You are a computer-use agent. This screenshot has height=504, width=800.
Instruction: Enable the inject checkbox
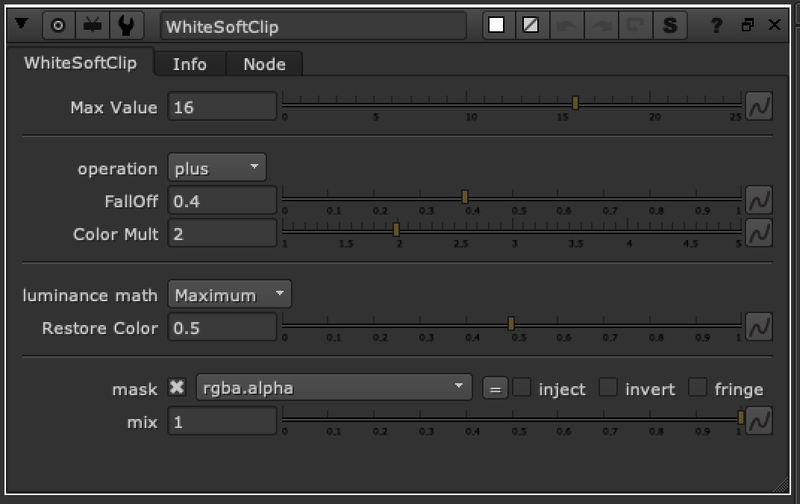(521, 387)
